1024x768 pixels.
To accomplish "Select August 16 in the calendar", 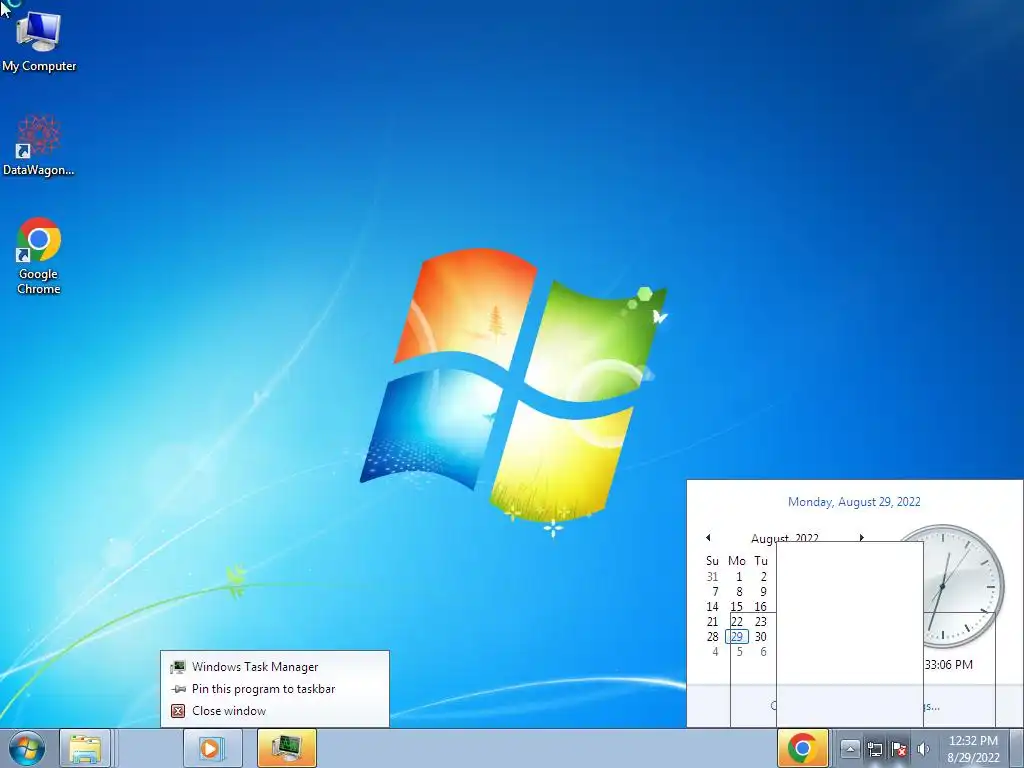I will click(x=761, y=607).
